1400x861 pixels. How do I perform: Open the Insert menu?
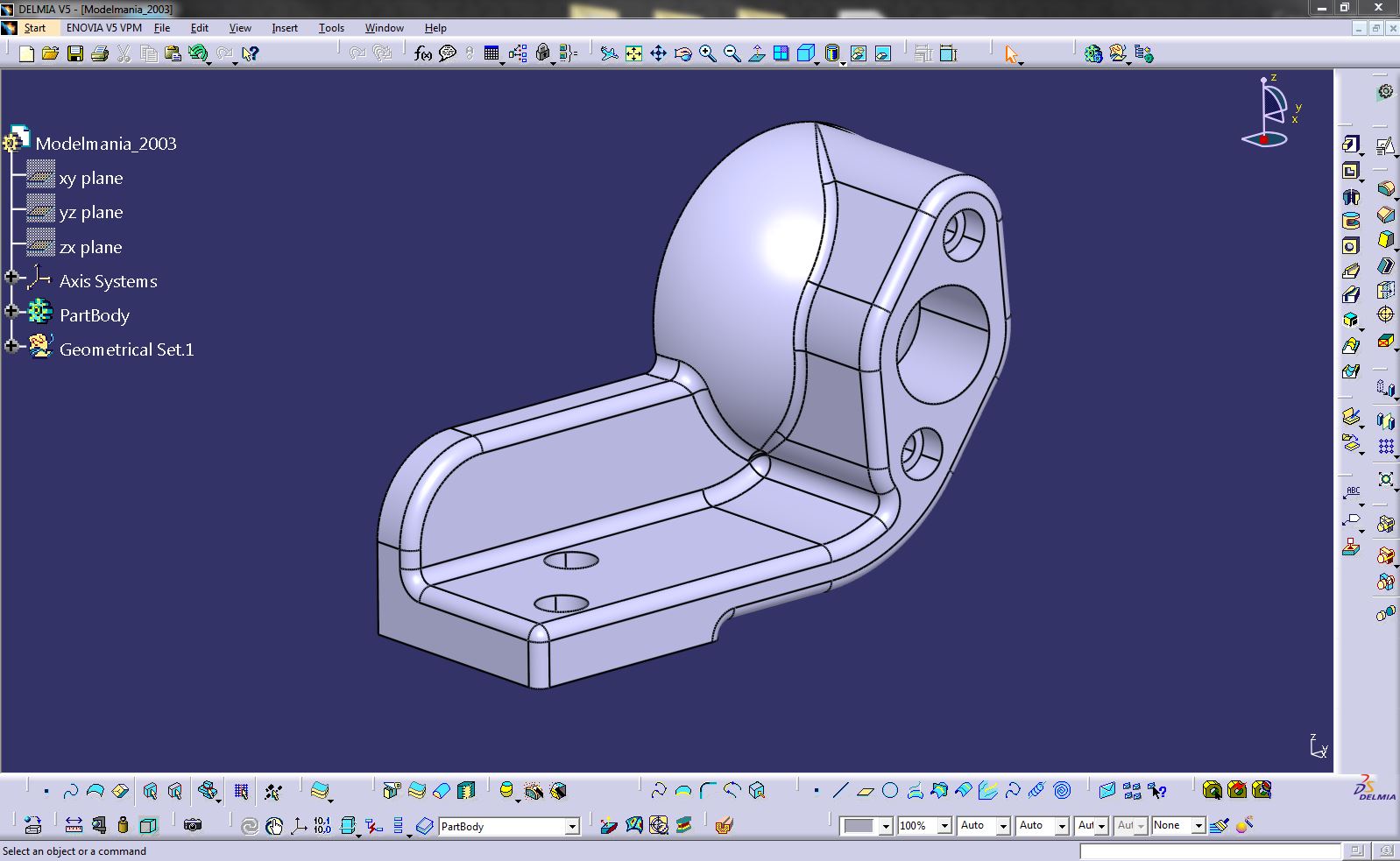point(285,28)
